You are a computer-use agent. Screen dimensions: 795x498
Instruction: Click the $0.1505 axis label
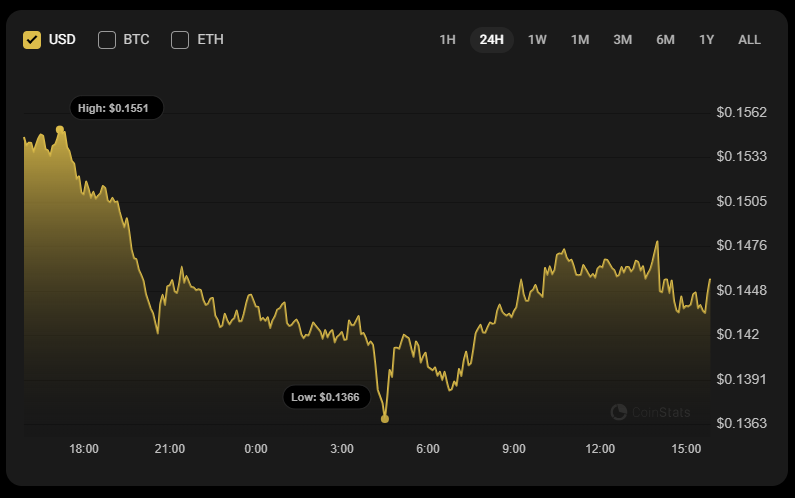741,201
